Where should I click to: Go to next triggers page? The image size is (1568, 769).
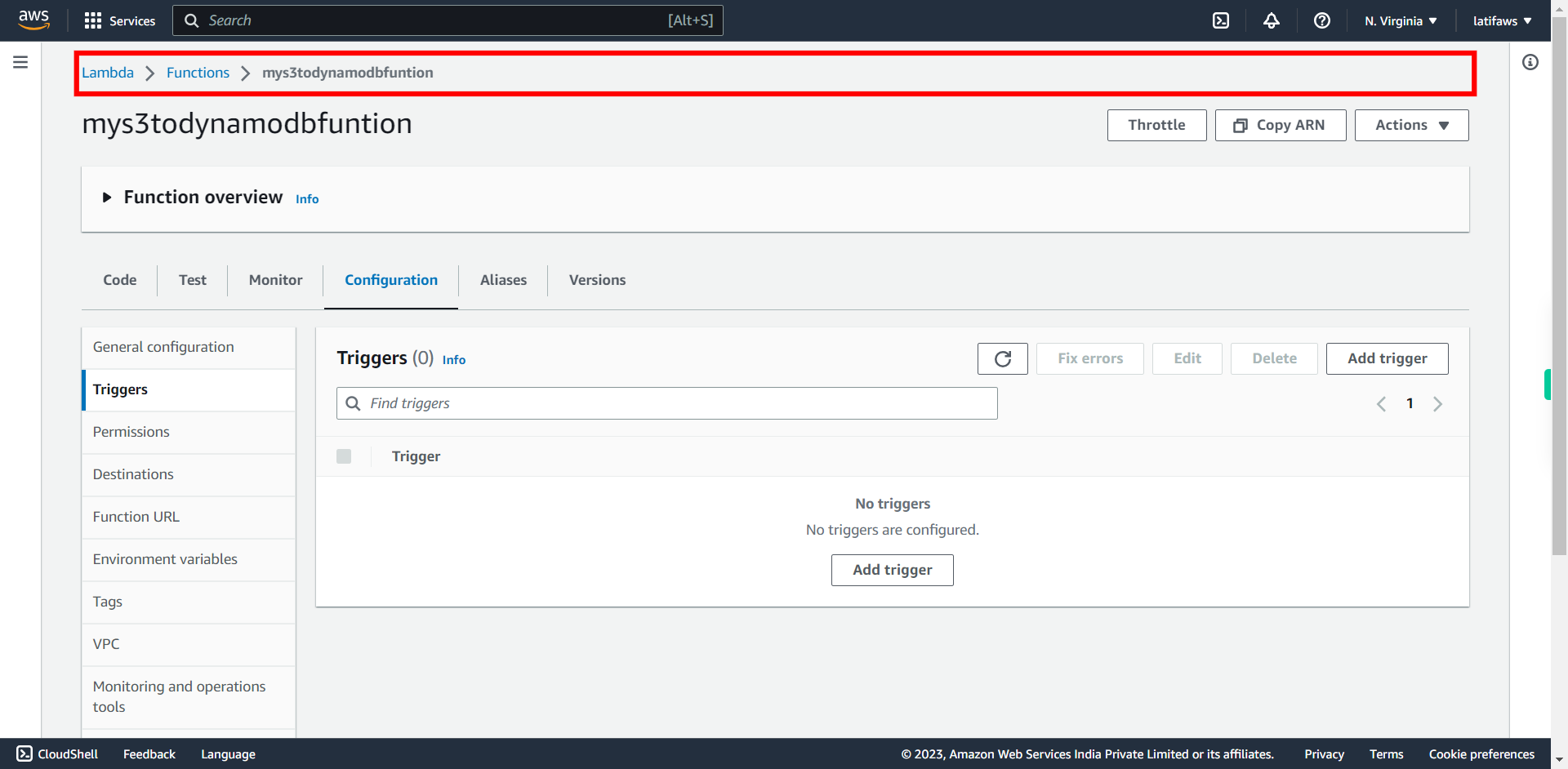tap(1438, 403)
